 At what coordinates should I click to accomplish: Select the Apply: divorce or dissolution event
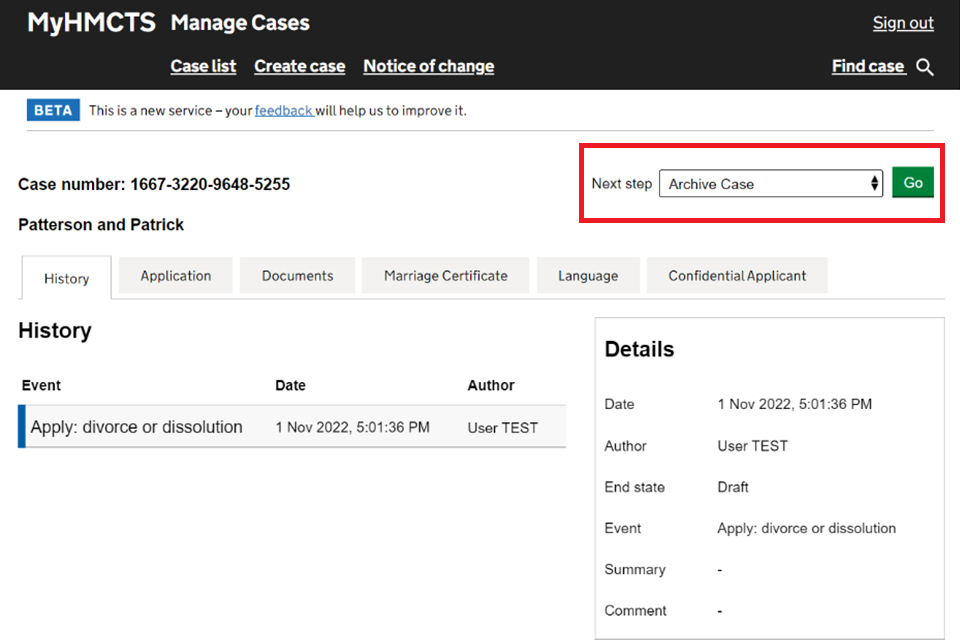click(x=137, y=427)
